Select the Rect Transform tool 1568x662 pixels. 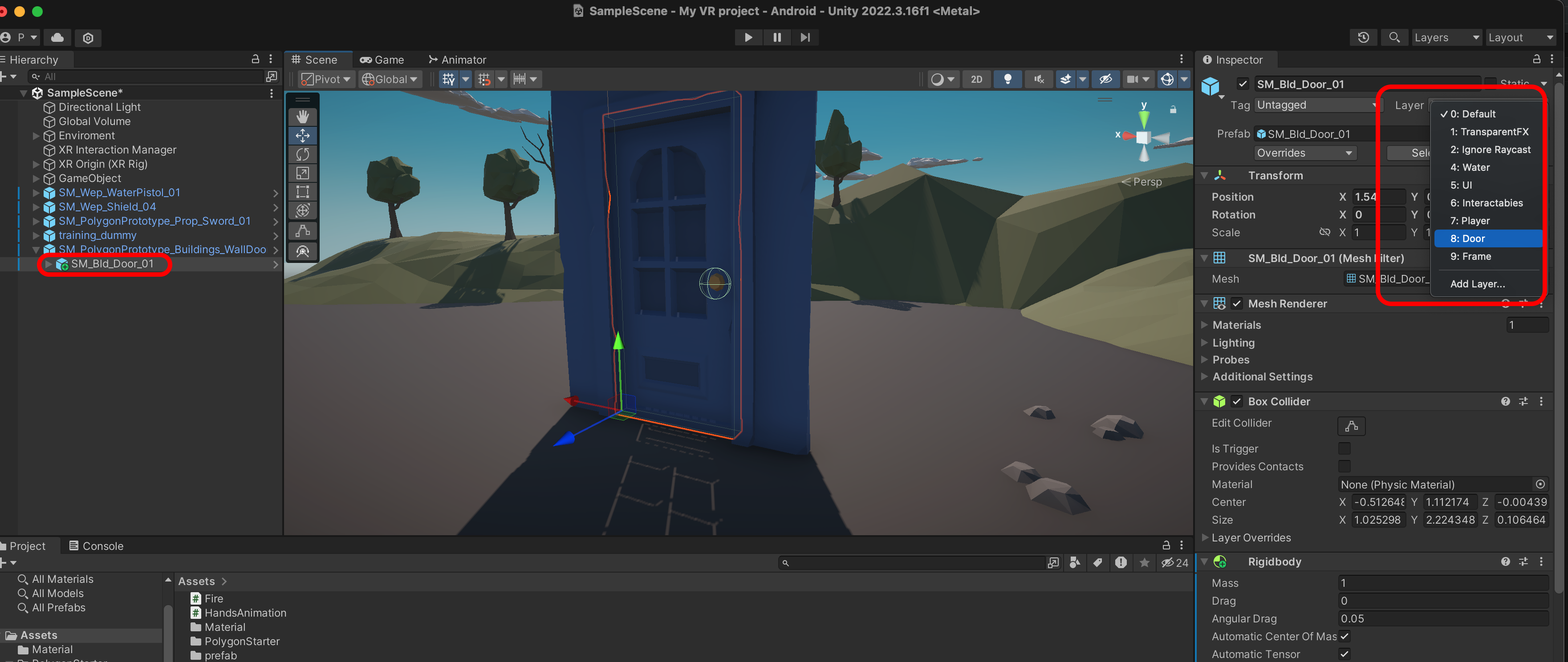point(303,192)
